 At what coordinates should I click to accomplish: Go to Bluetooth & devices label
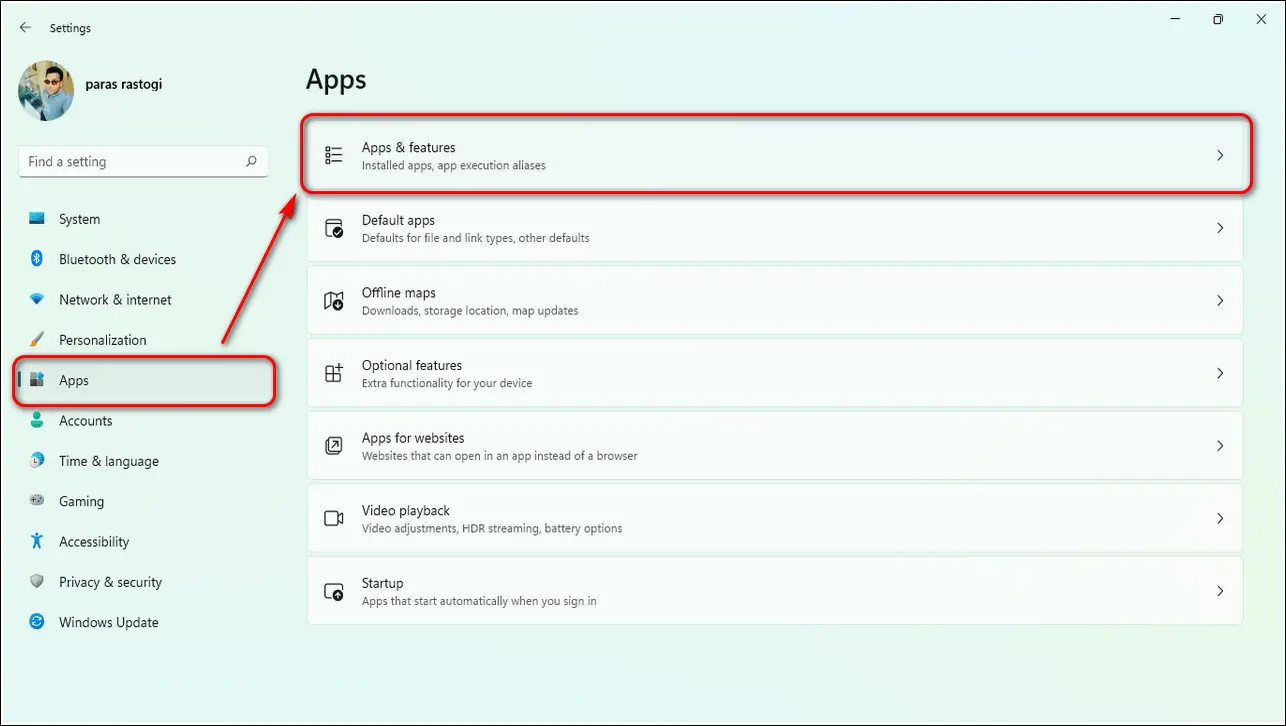click(x=117, y=259)
